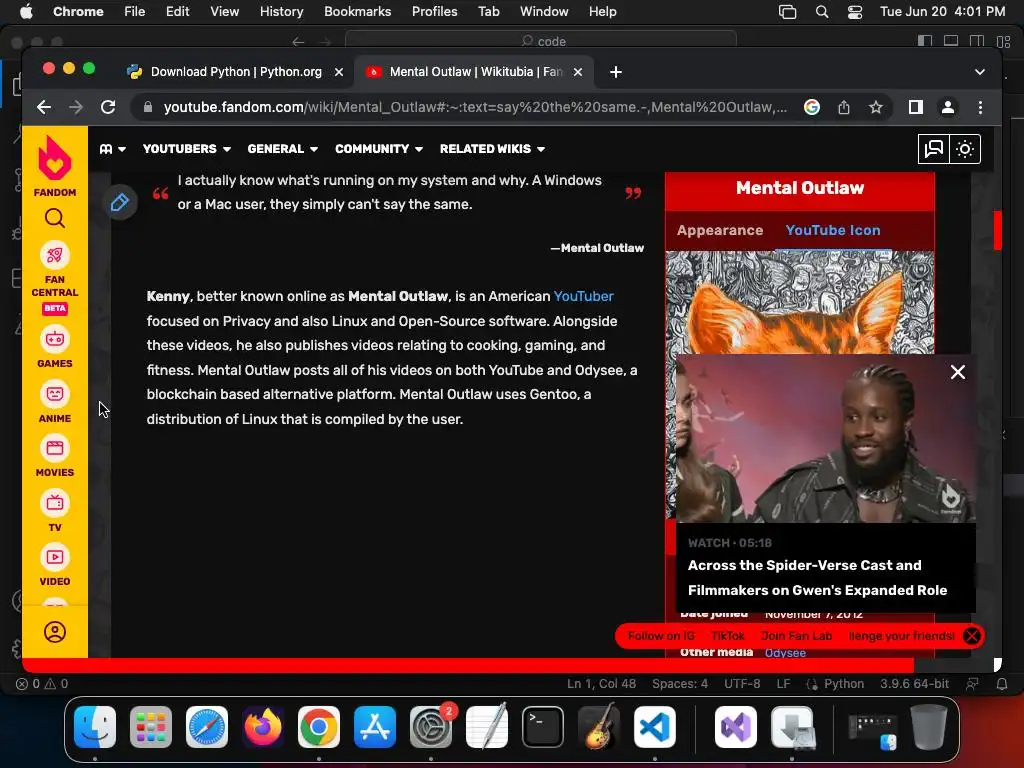The height and width of the screenshot is (768, 1024).
Task: Click Follow on IG in red banner
Action: [661, 636]
